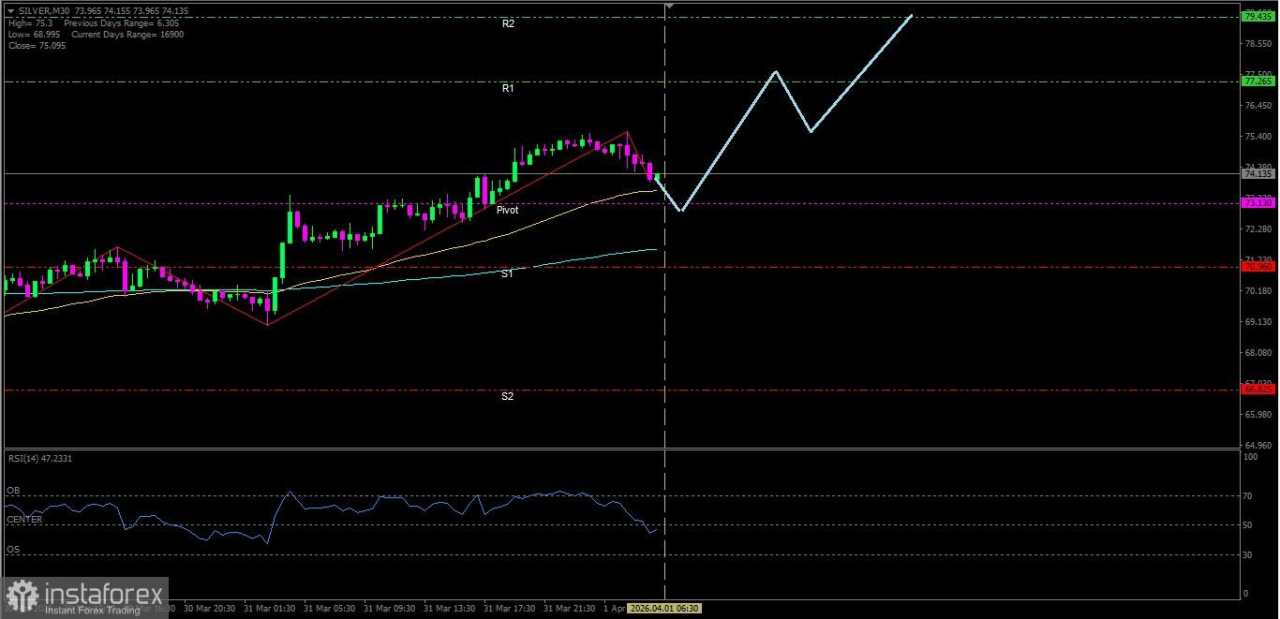The width and height of the screenshot is (1280, 619).
Task: Click the S1 level label
Action: [507, 273]
